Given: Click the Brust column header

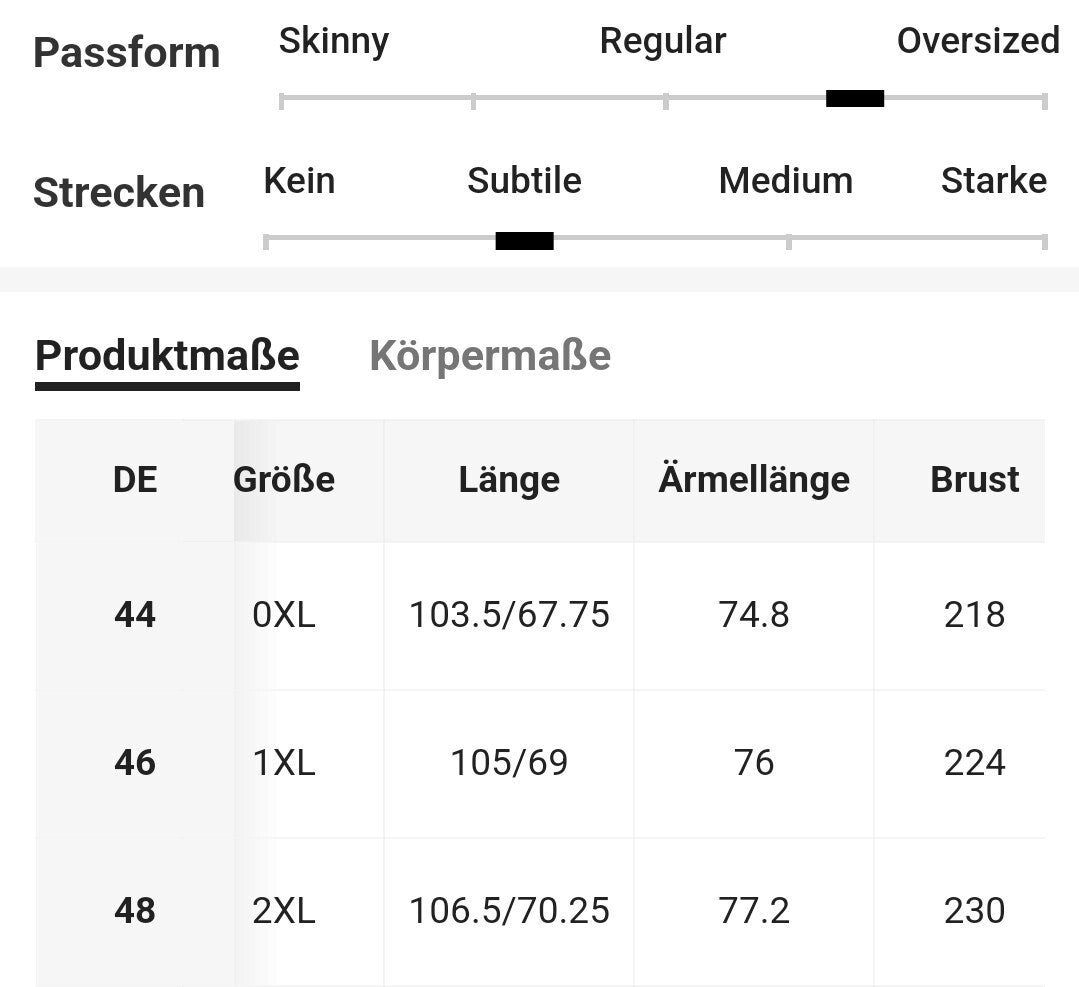Looking at the screenshot, I should (x=974, y=480).
